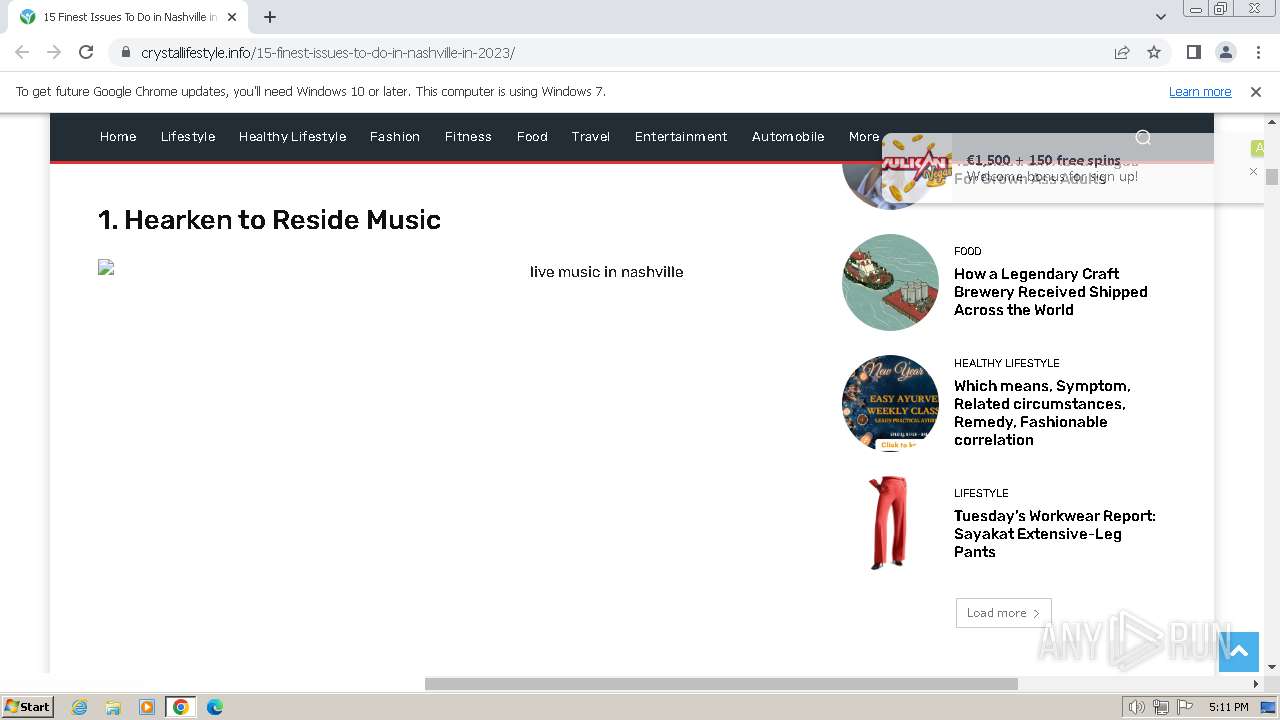Expand the More navigation dropdown
The width and height of the screenshot is (1280, 720).
(864, 137)
